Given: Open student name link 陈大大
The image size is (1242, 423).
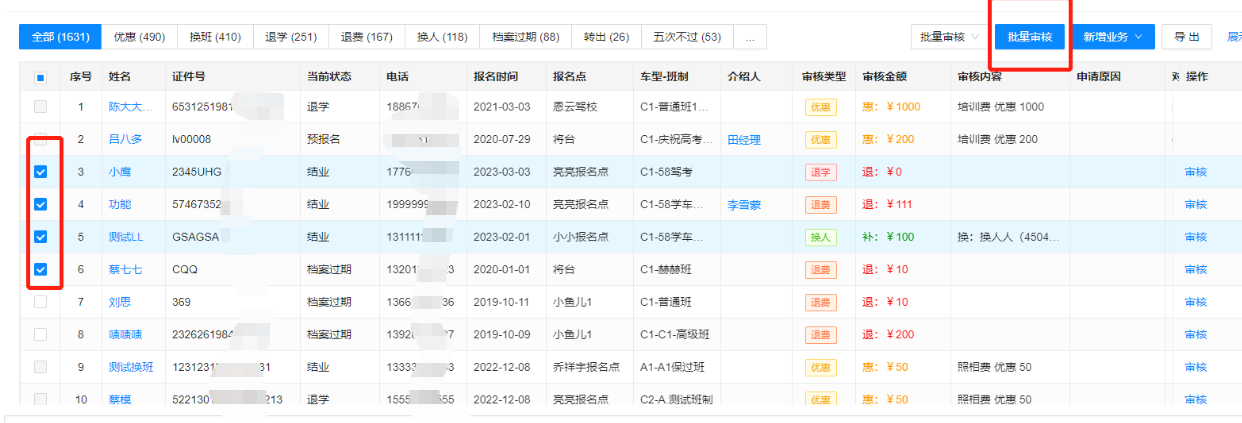Looking at the screenshot, I should click(131, 107).
